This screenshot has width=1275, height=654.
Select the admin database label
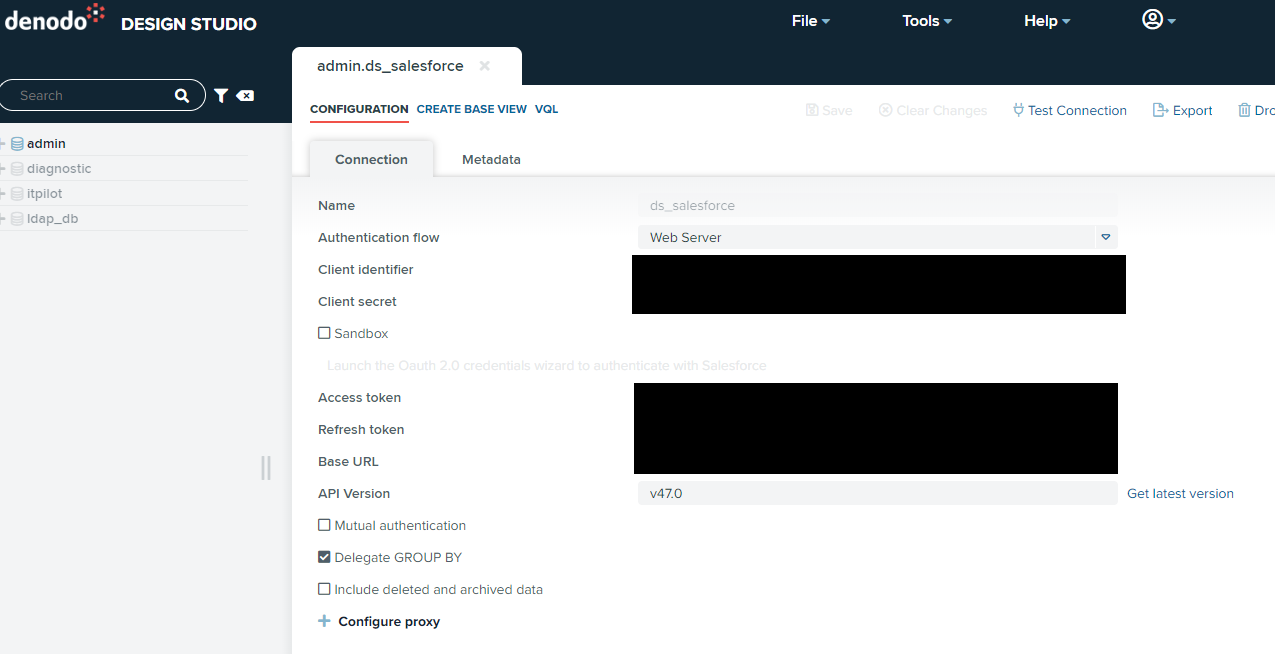(x=46, y=144)
